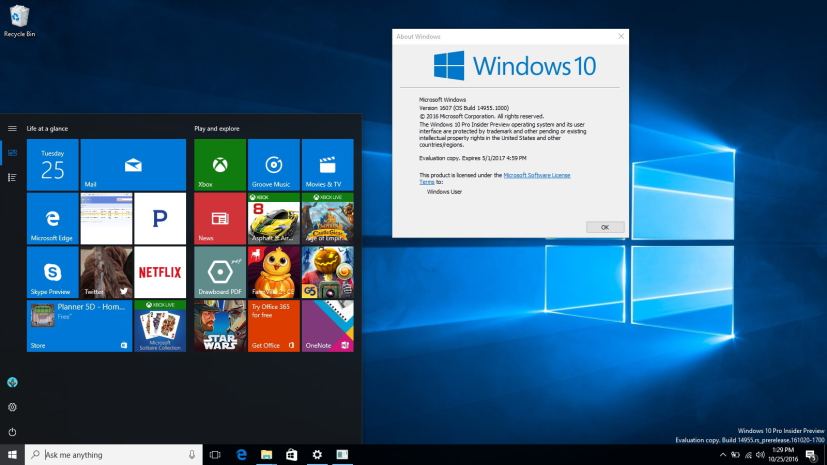This screenshot has width=827, height=465.
Task: Click the 'Version 1607' build text
Action: coord(464,108)
